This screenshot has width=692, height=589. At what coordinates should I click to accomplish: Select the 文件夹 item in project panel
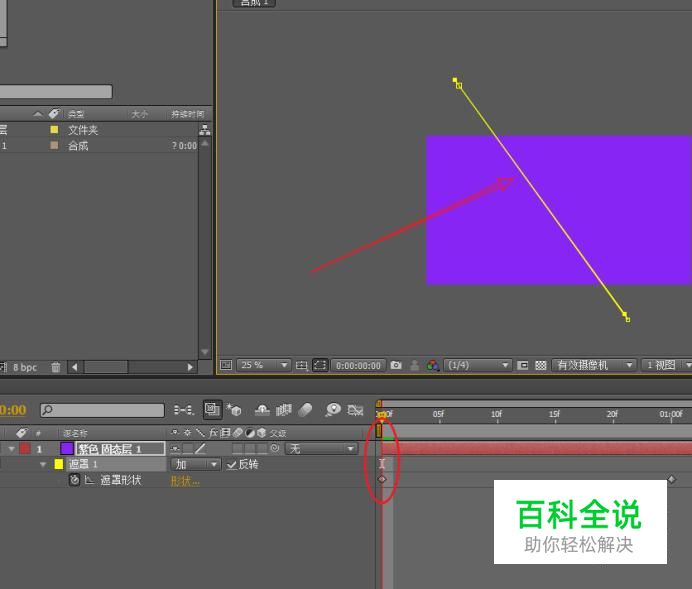coord(83,130)
